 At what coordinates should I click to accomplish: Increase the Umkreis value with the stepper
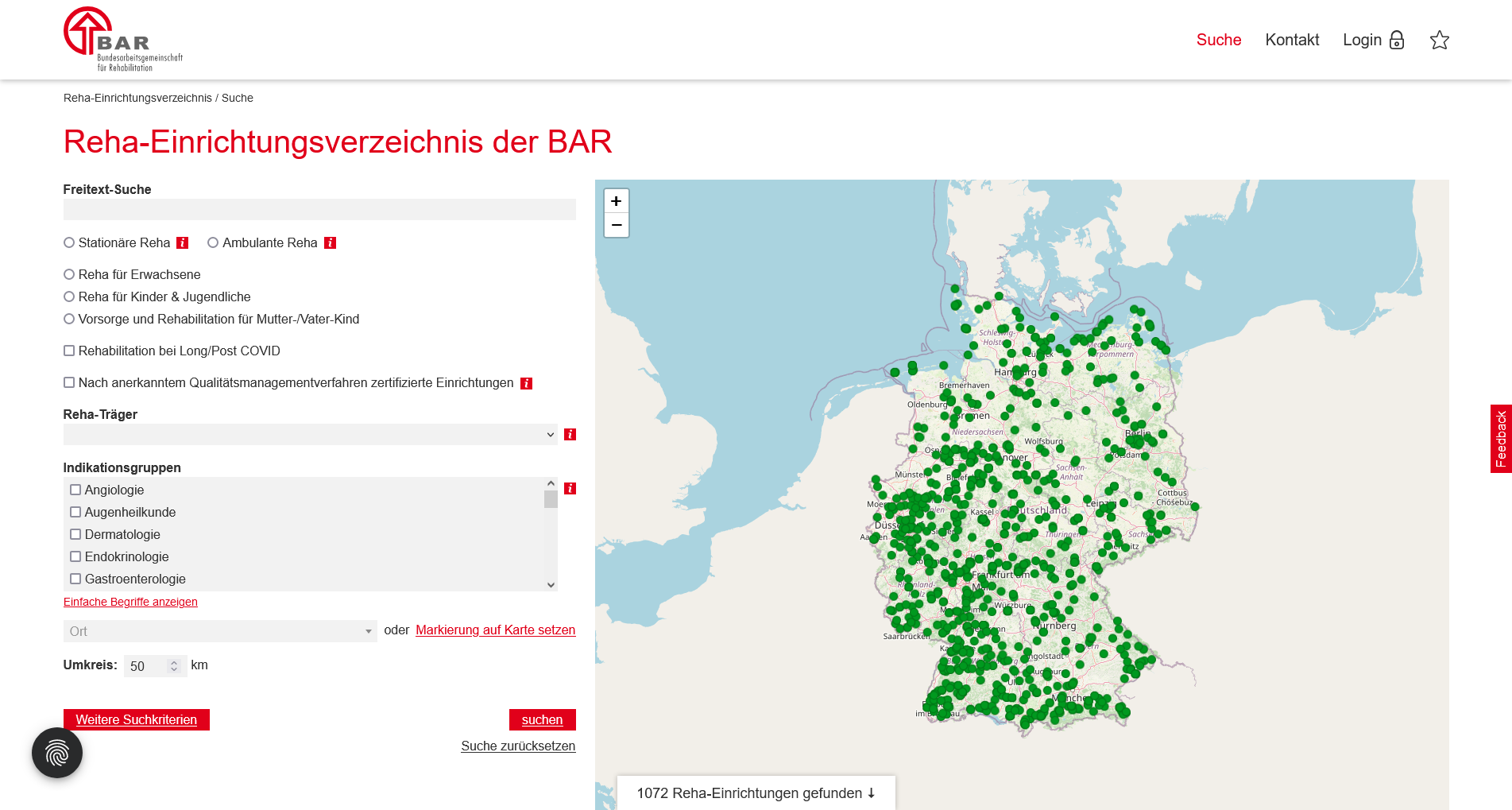[174, 662]
